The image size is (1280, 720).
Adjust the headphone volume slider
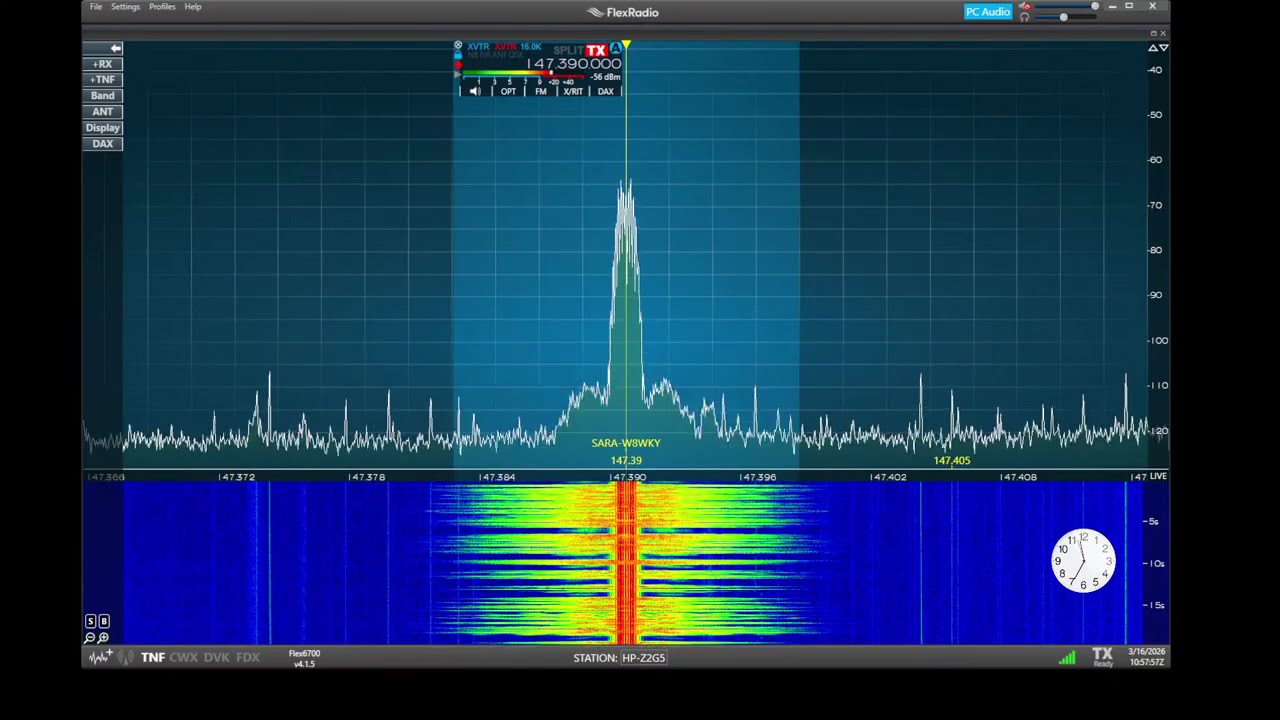(x=1067, y=17)
